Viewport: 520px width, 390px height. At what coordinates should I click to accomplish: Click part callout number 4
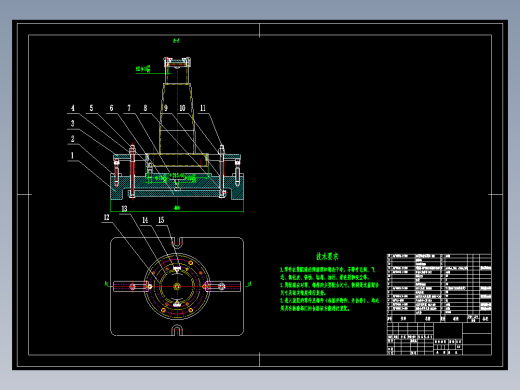point(73,108)
